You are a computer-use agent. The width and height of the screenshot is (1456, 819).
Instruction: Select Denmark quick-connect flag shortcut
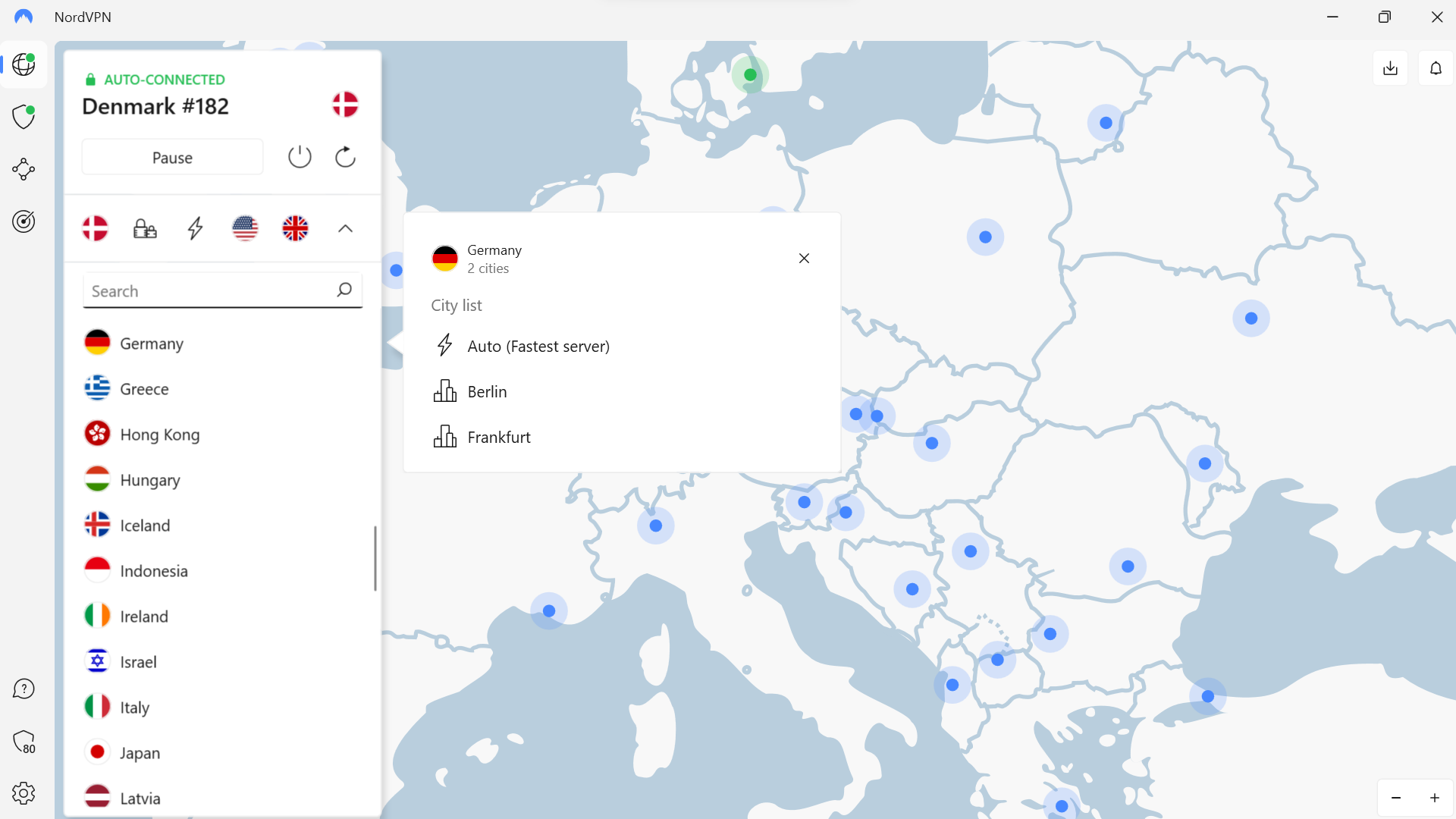pos(96,228)
